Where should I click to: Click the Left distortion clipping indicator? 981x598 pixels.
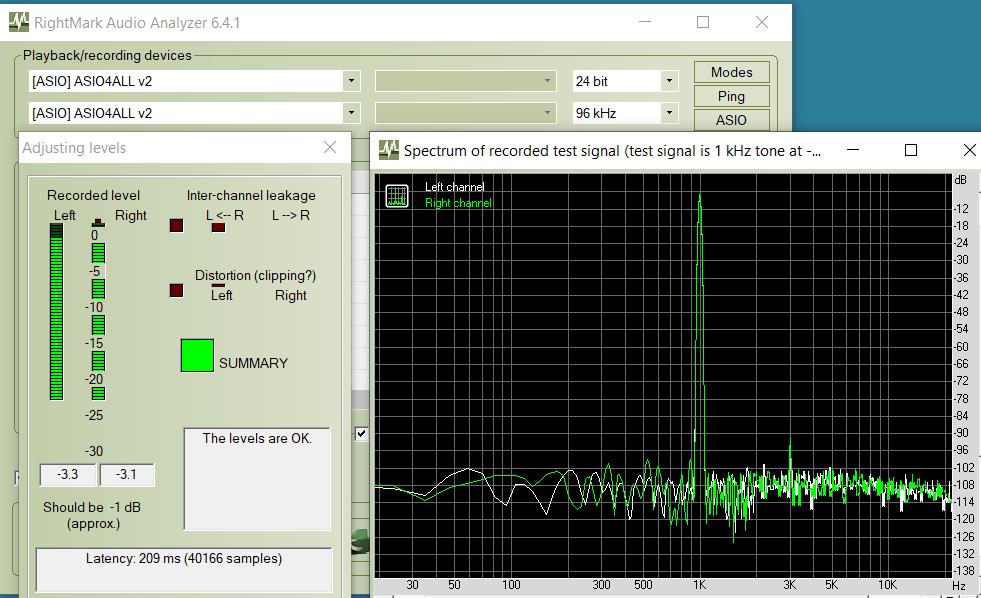pyautogui.click(x=176, y=290)
